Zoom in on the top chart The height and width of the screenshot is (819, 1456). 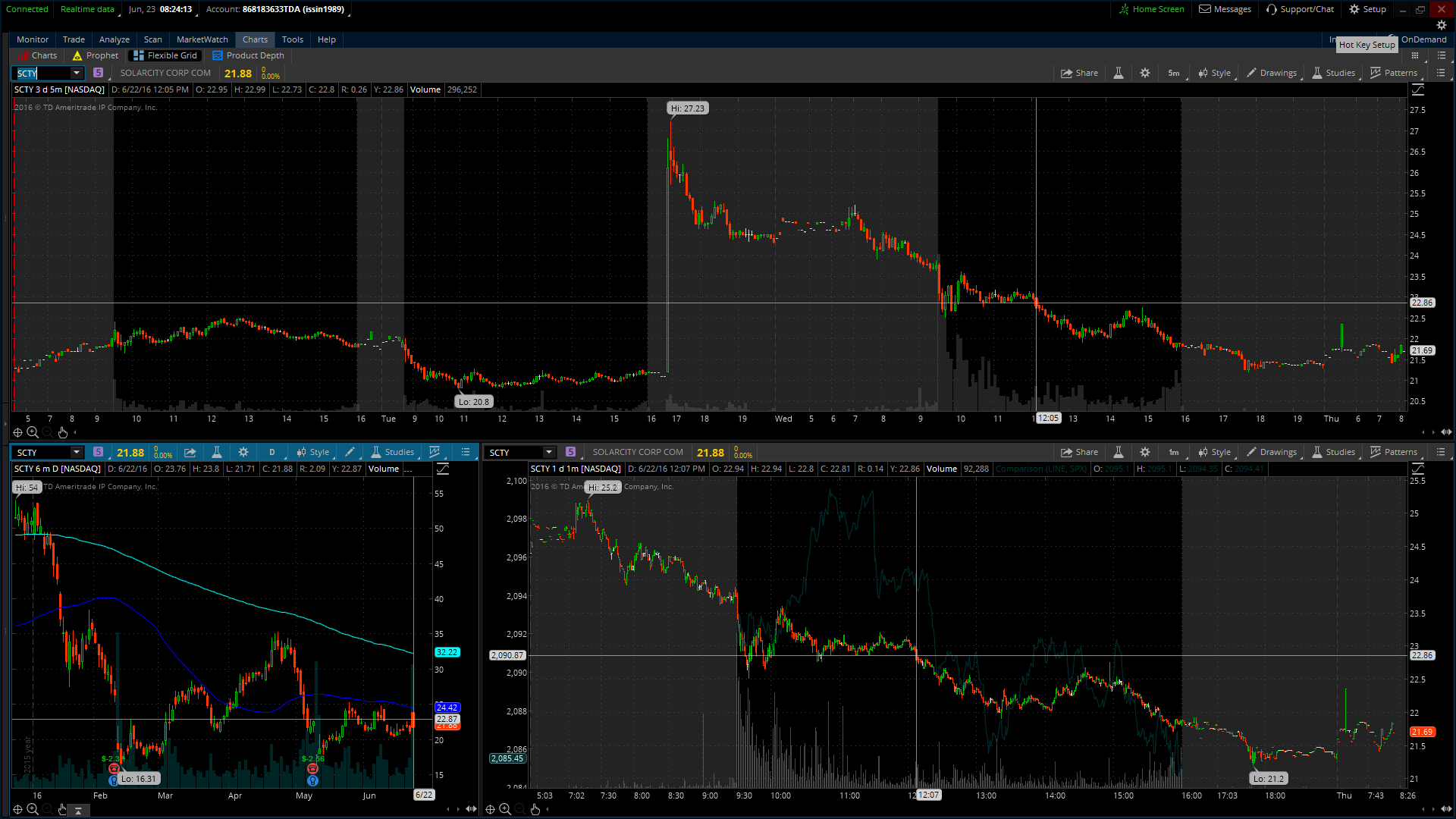tap(33, 432)
